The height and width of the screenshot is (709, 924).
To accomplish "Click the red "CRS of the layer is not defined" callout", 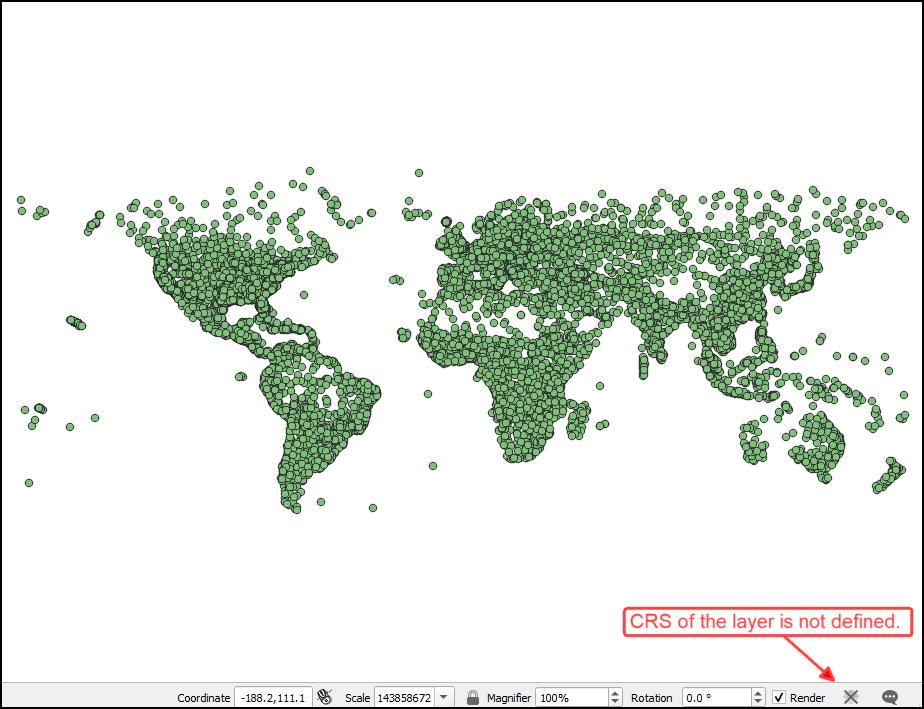I will pyautogui.click(x=769, y=622).
